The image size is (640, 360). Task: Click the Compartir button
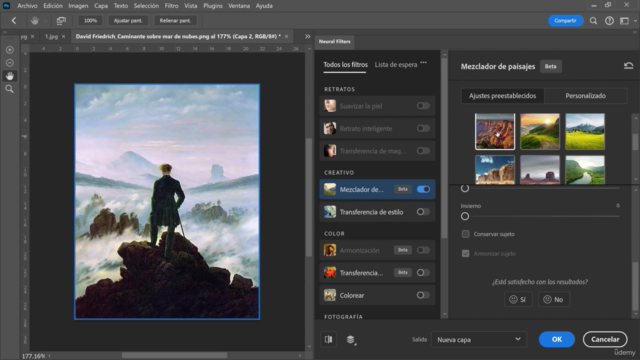(565, 20)
